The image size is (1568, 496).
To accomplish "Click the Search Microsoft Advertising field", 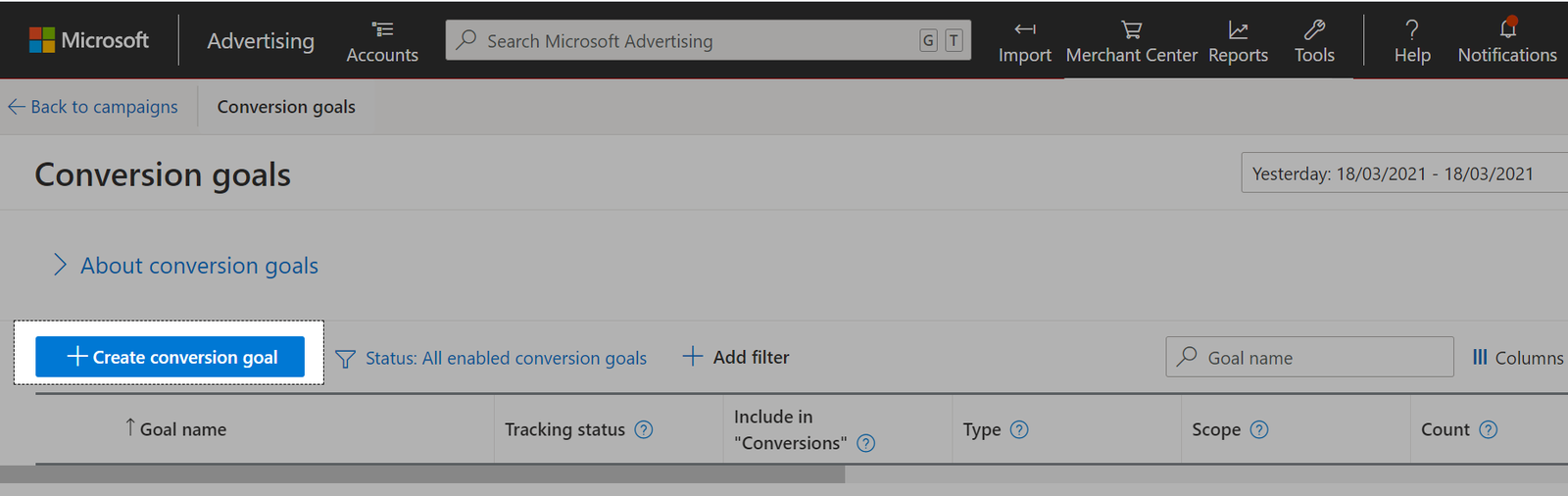I will [x=708, y=40].
